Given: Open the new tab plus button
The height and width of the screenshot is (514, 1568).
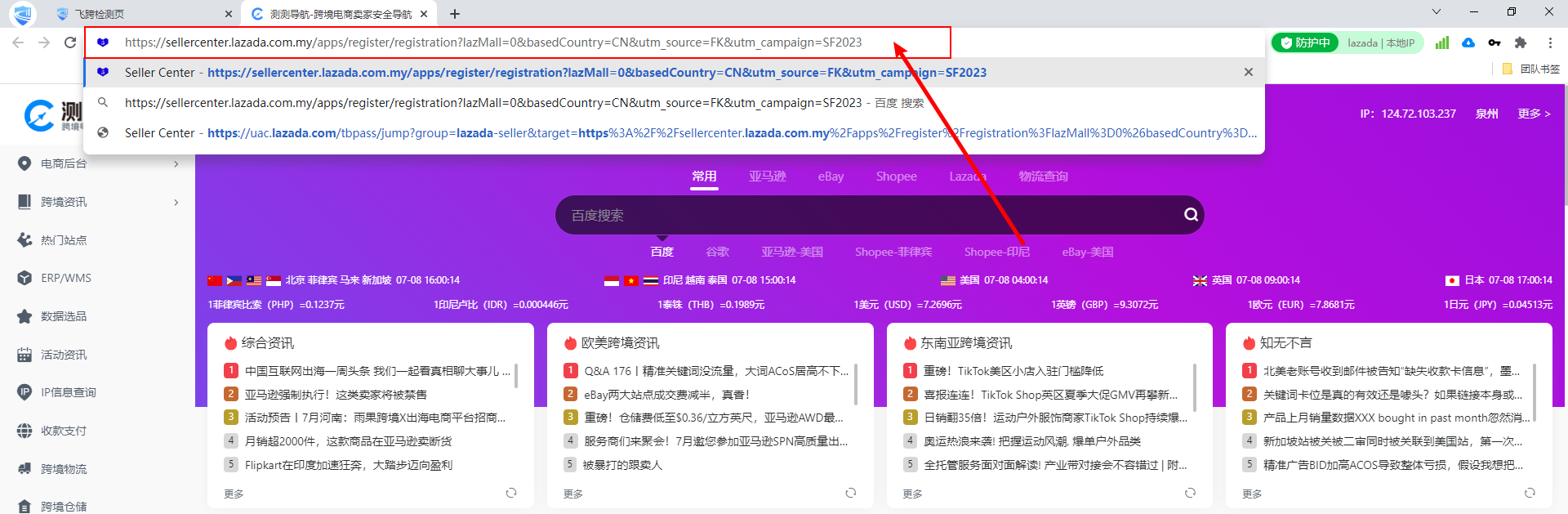Looking at the screenshot, I should (455, 14).
